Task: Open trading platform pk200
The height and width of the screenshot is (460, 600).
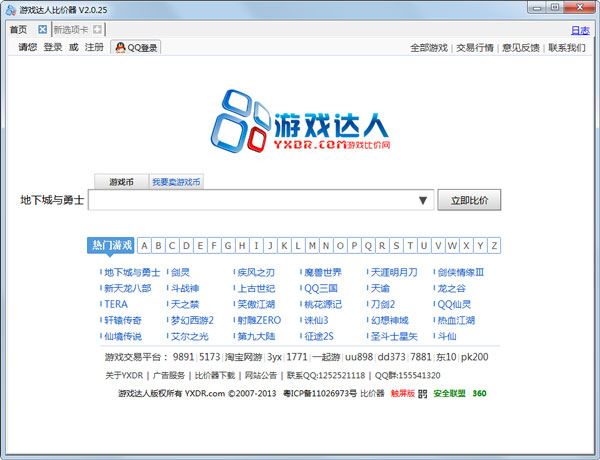Action: (x=474, y=357)
